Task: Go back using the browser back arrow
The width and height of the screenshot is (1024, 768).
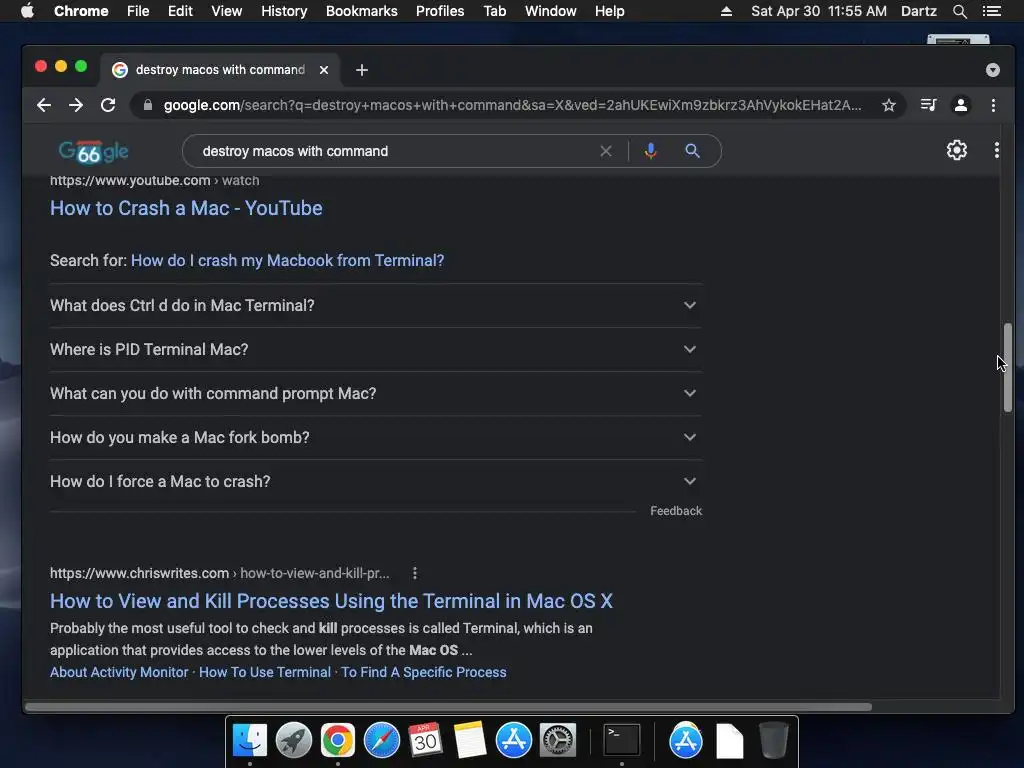Action: (x=44, y=105)
